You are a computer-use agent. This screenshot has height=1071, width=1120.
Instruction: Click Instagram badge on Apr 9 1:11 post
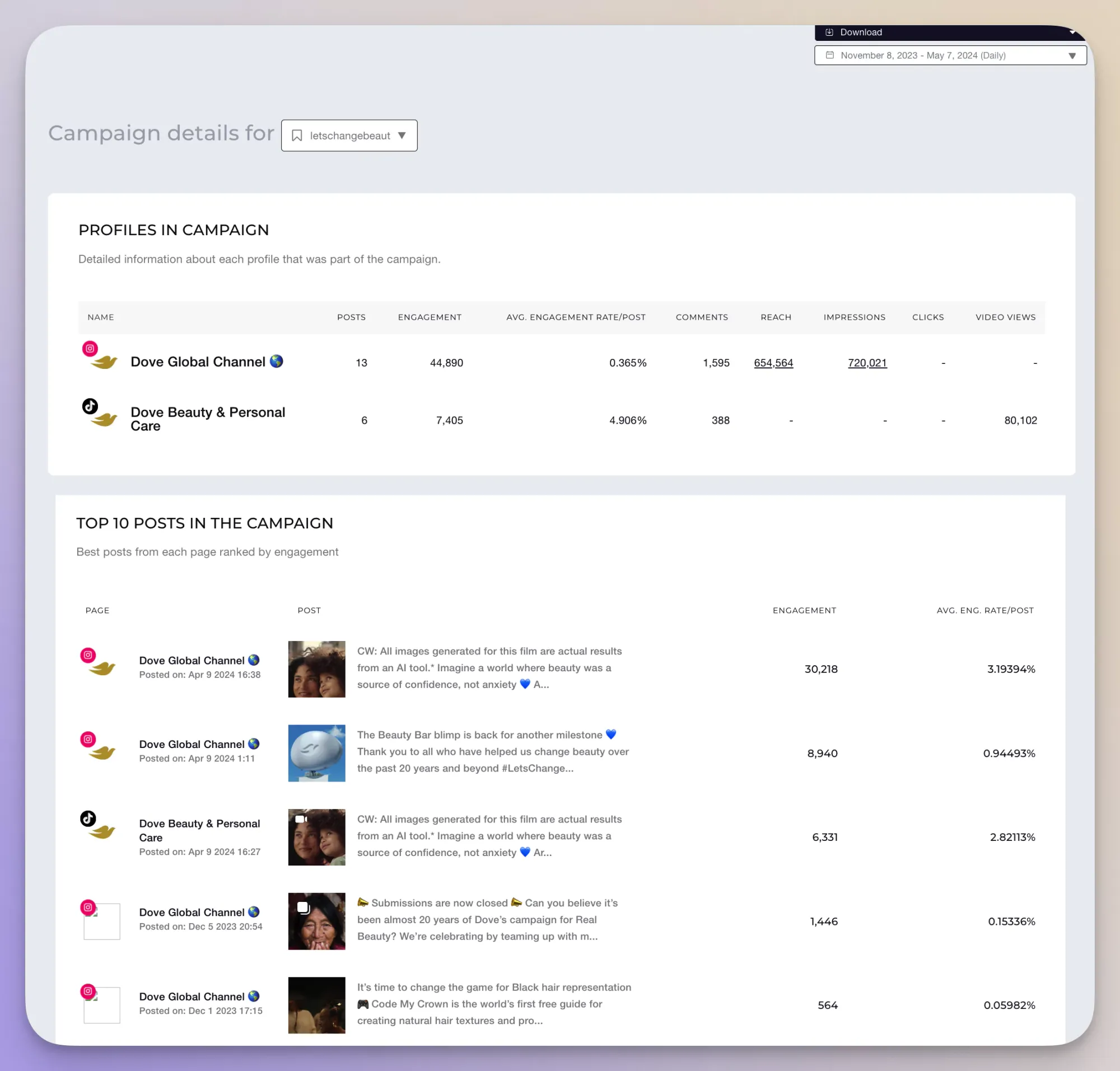click(x=87, y=739)
